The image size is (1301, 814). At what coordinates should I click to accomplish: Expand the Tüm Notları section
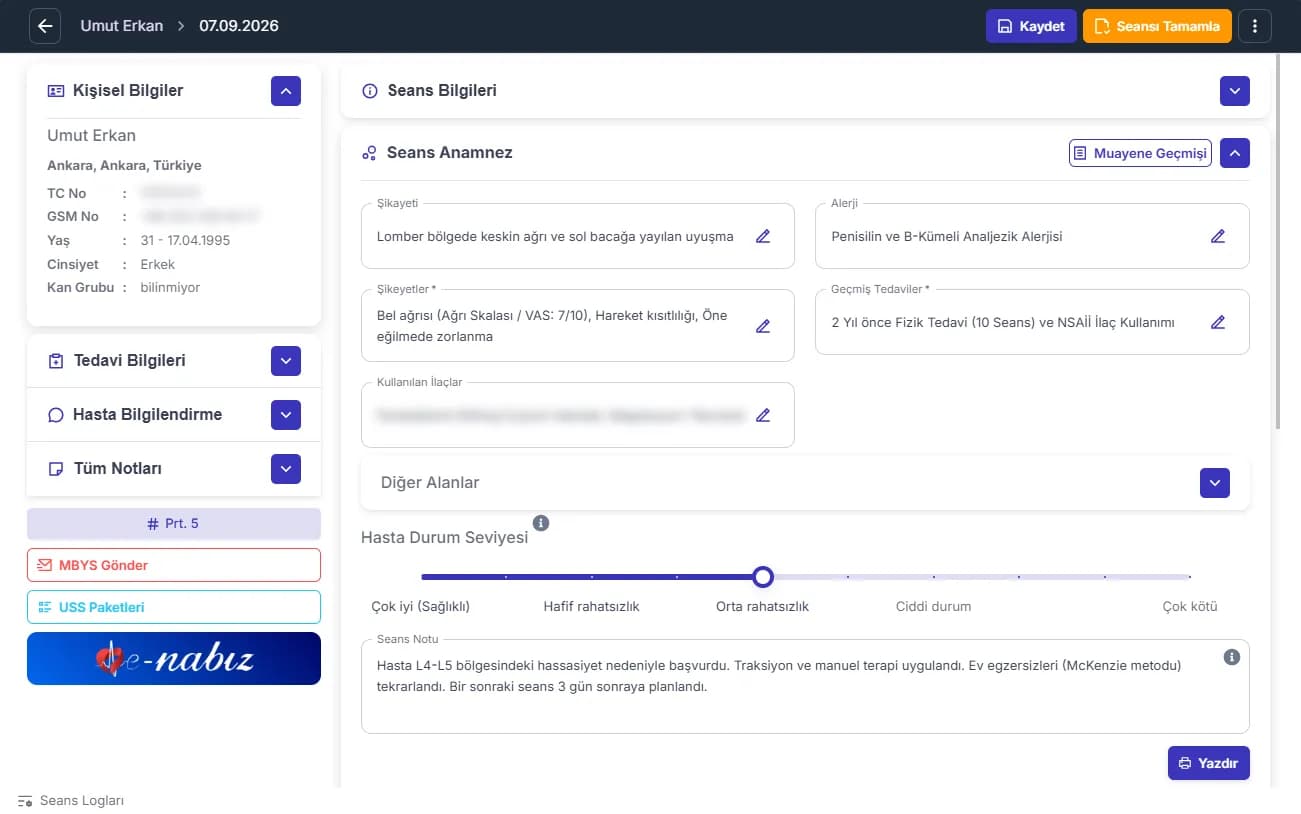(286, 469)
